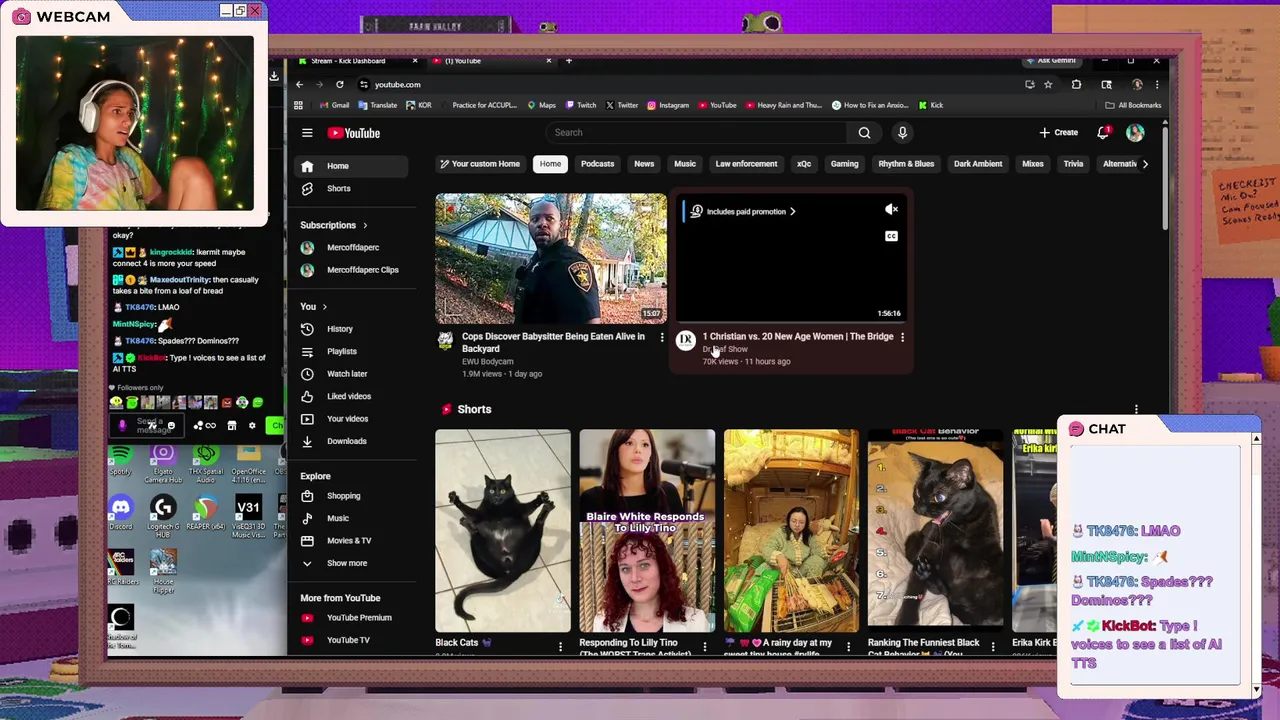Screen dimensions: 1280x720
Task: Open Liked videos in sidebar
Action: tap(352, 396)
